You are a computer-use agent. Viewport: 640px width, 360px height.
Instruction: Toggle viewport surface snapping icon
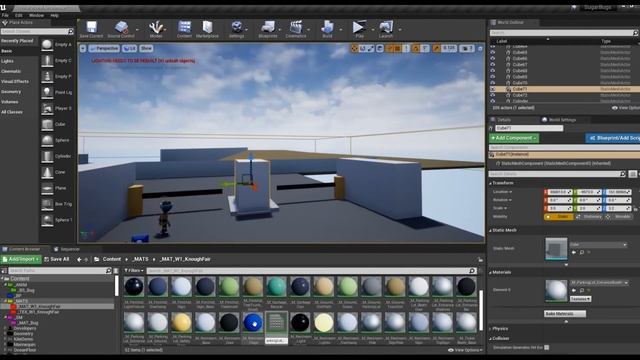tap(389, 49)
